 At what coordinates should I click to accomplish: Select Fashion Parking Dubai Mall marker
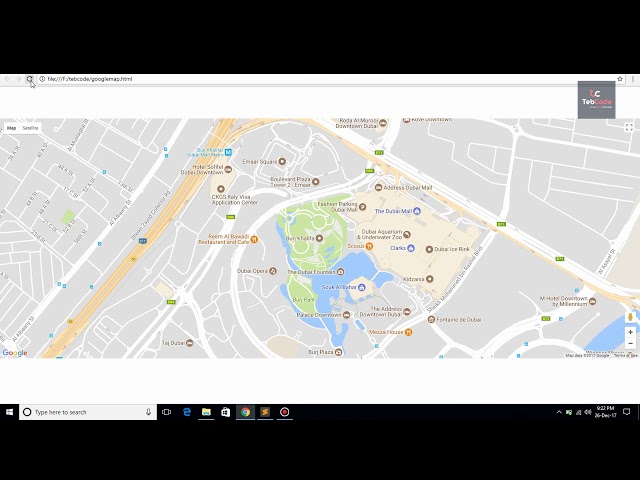coord(362,207)
